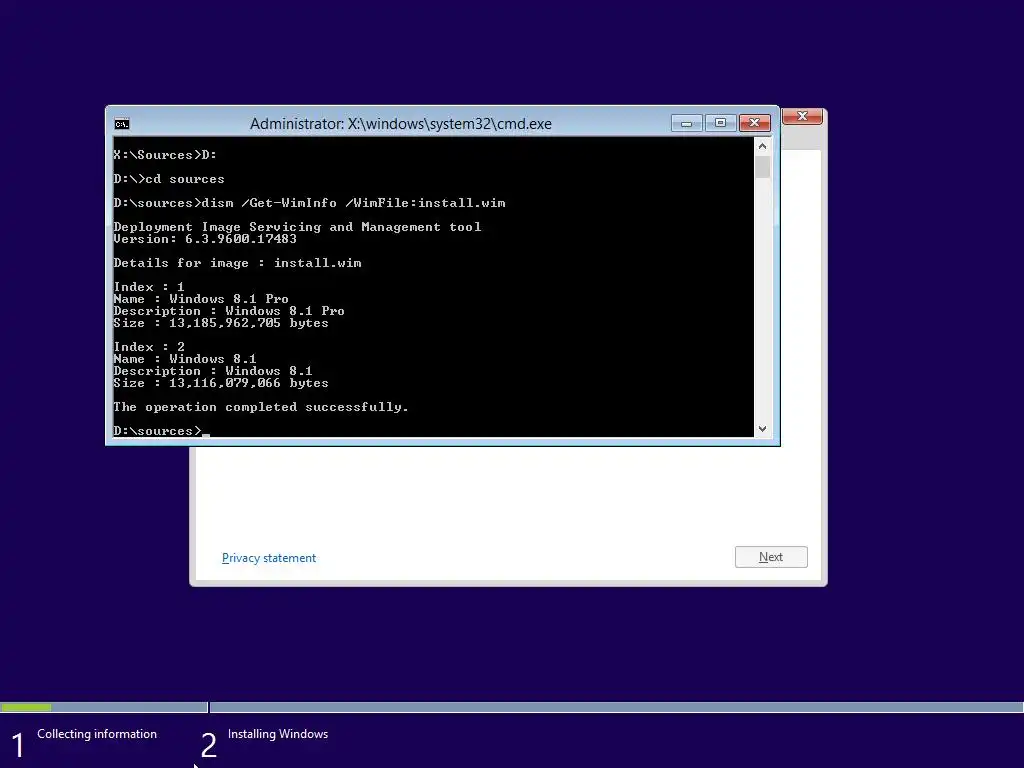Close the Windows Setup dialog behind cmd
Image resolution: width=1024 pixels, height=768 pixels.
point(802,116)
